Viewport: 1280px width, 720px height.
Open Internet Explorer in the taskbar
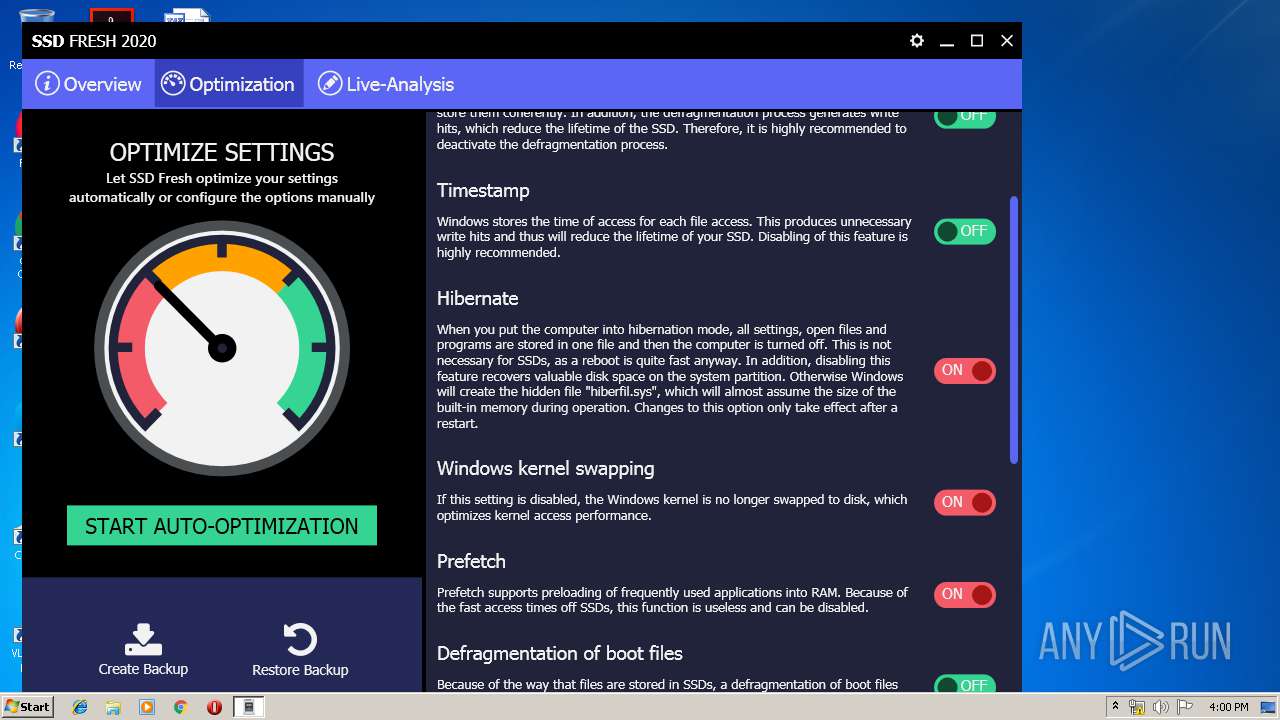[80, 707]
